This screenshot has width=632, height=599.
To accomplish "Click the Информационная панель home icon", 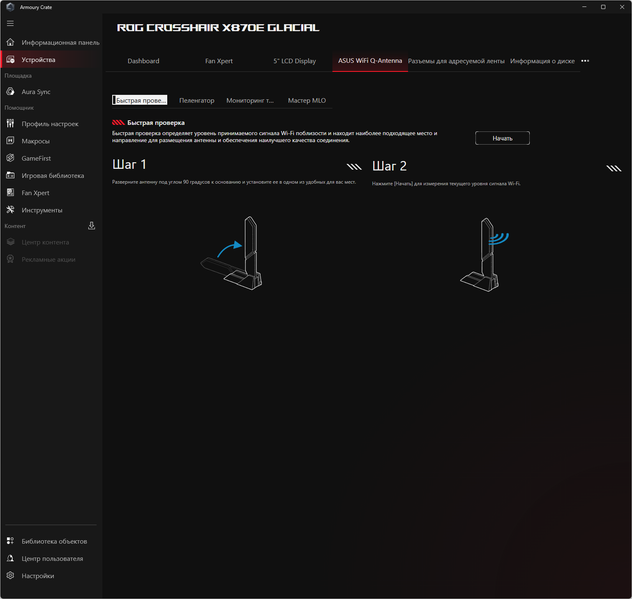I will click(10, 42).
